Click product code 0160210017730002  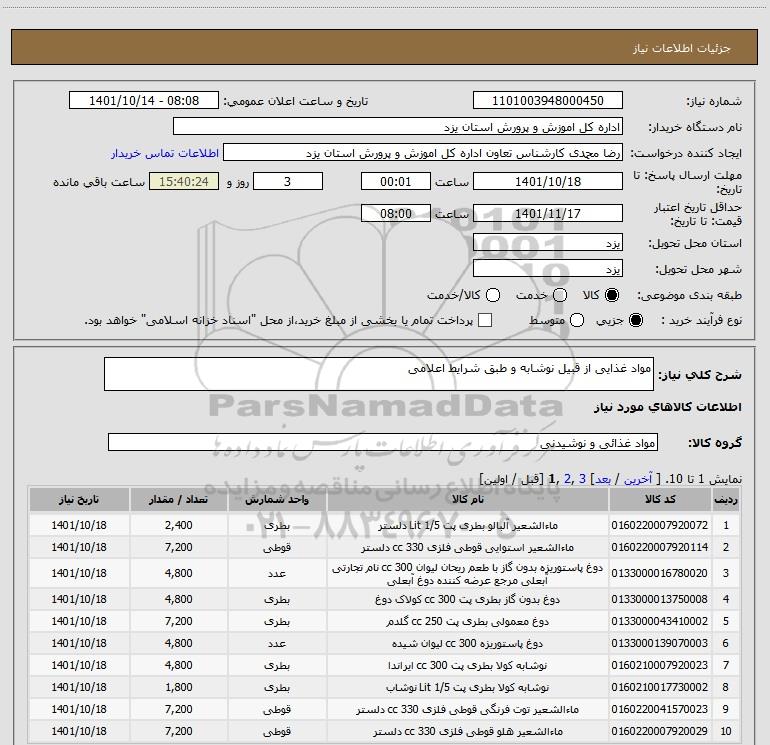click(660, 687)
